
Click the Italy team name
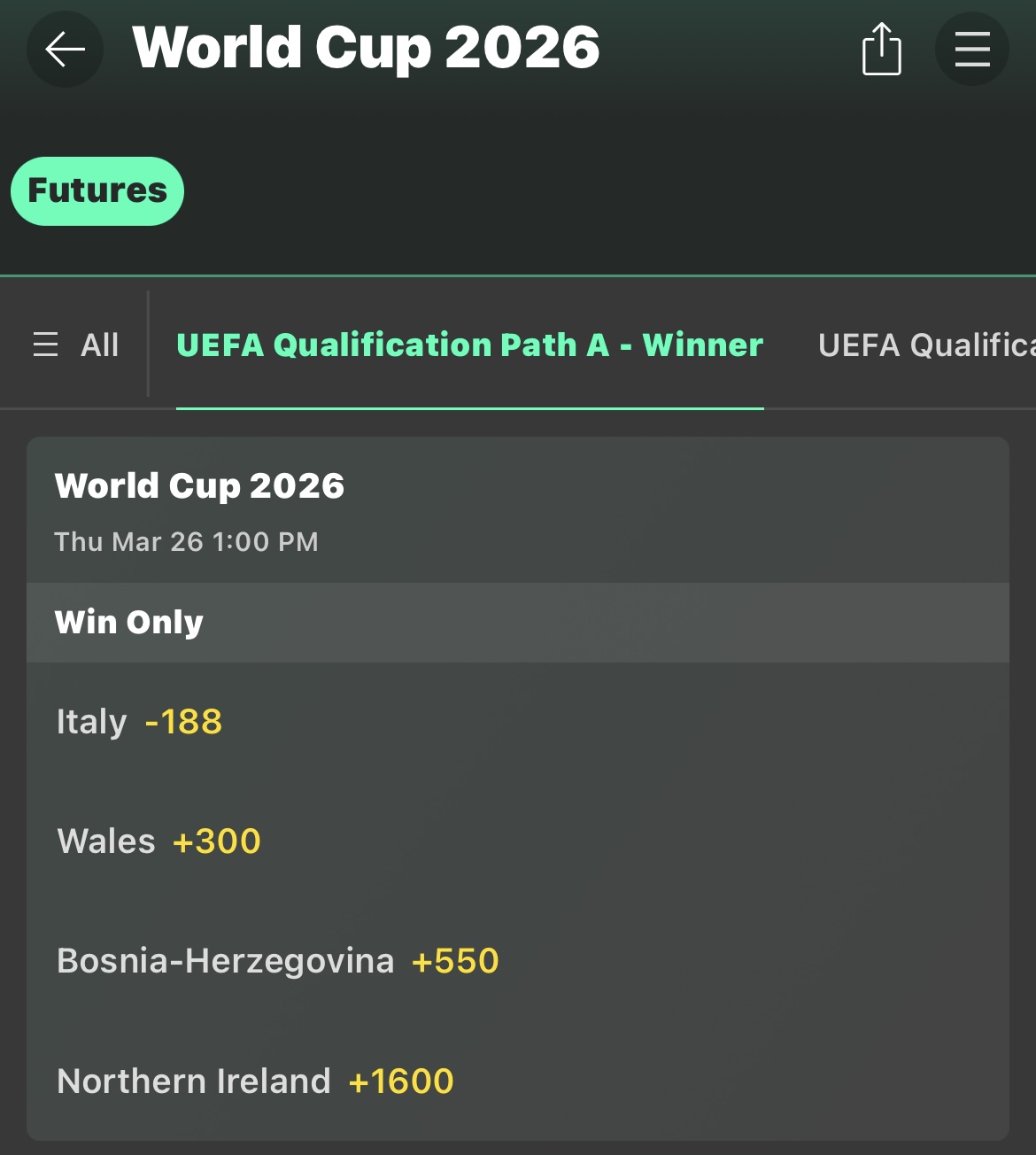pos(91,722)
